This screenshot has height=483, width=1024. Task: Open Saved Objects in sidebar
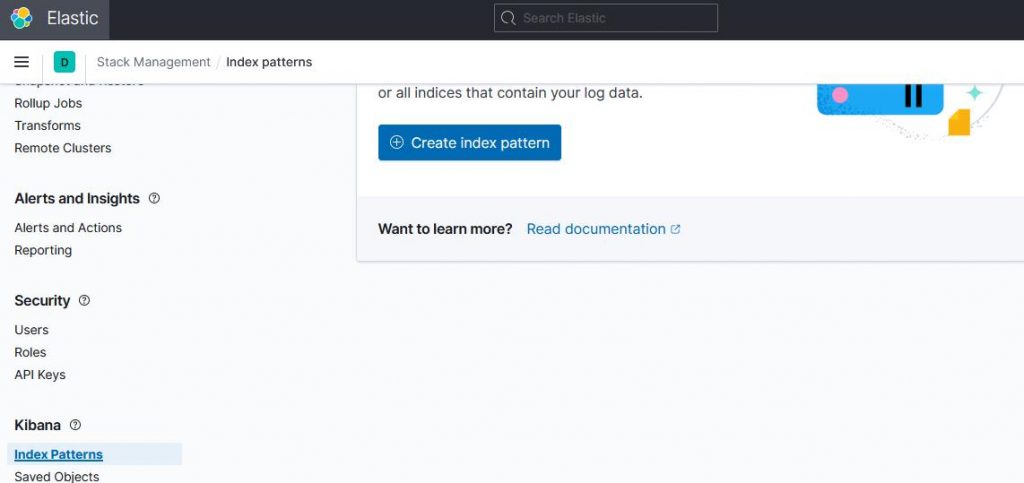[57, 476]
